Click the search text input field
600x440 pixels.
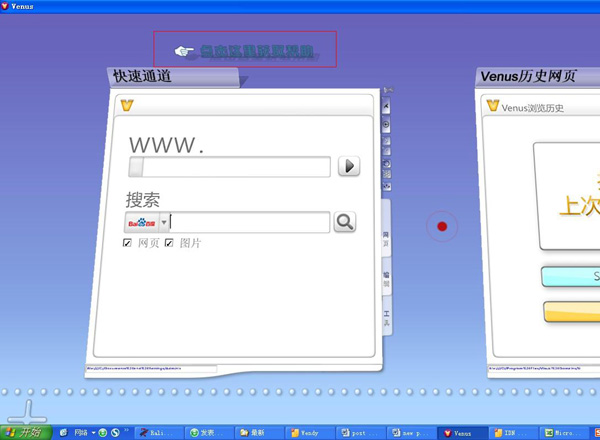click(x=250, y=222)
